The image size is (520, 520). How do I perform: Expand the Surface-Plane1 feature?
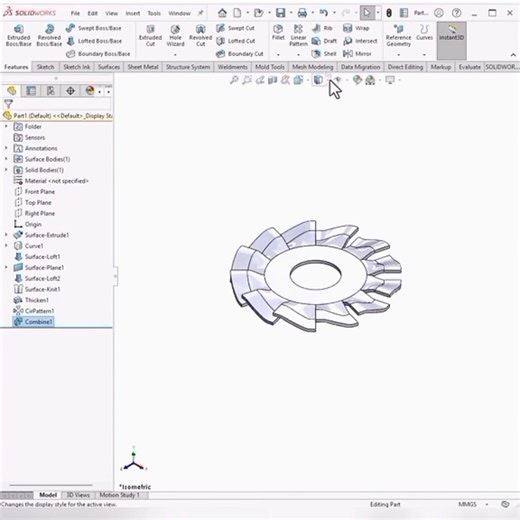tap(6, 267)
